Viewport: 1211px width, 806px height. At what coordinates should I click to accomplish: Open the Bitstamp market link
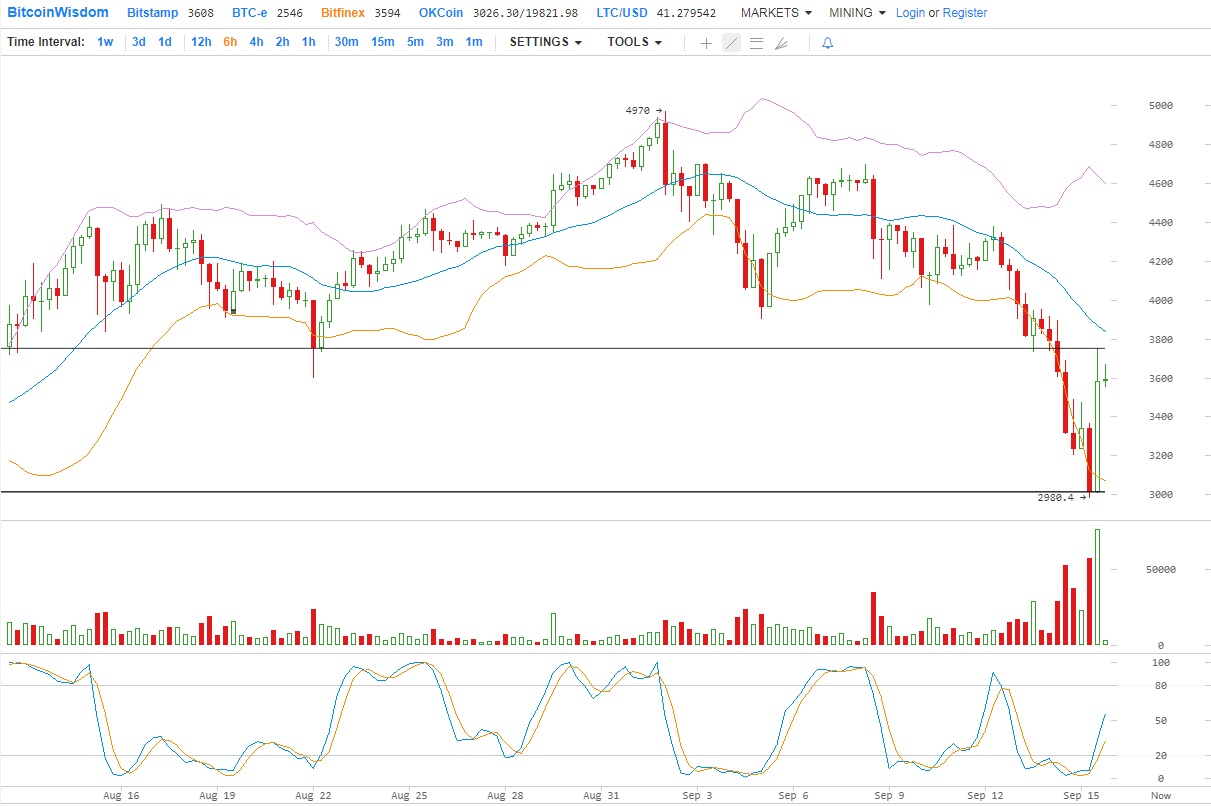152,13
